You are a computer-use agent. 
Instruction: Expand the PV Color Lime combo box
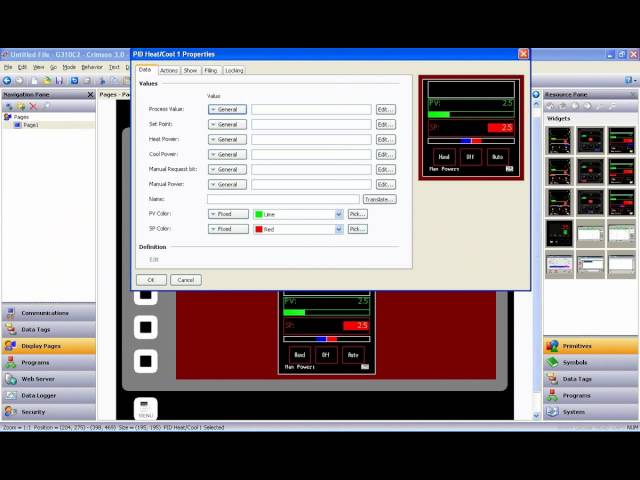(338, 214)
